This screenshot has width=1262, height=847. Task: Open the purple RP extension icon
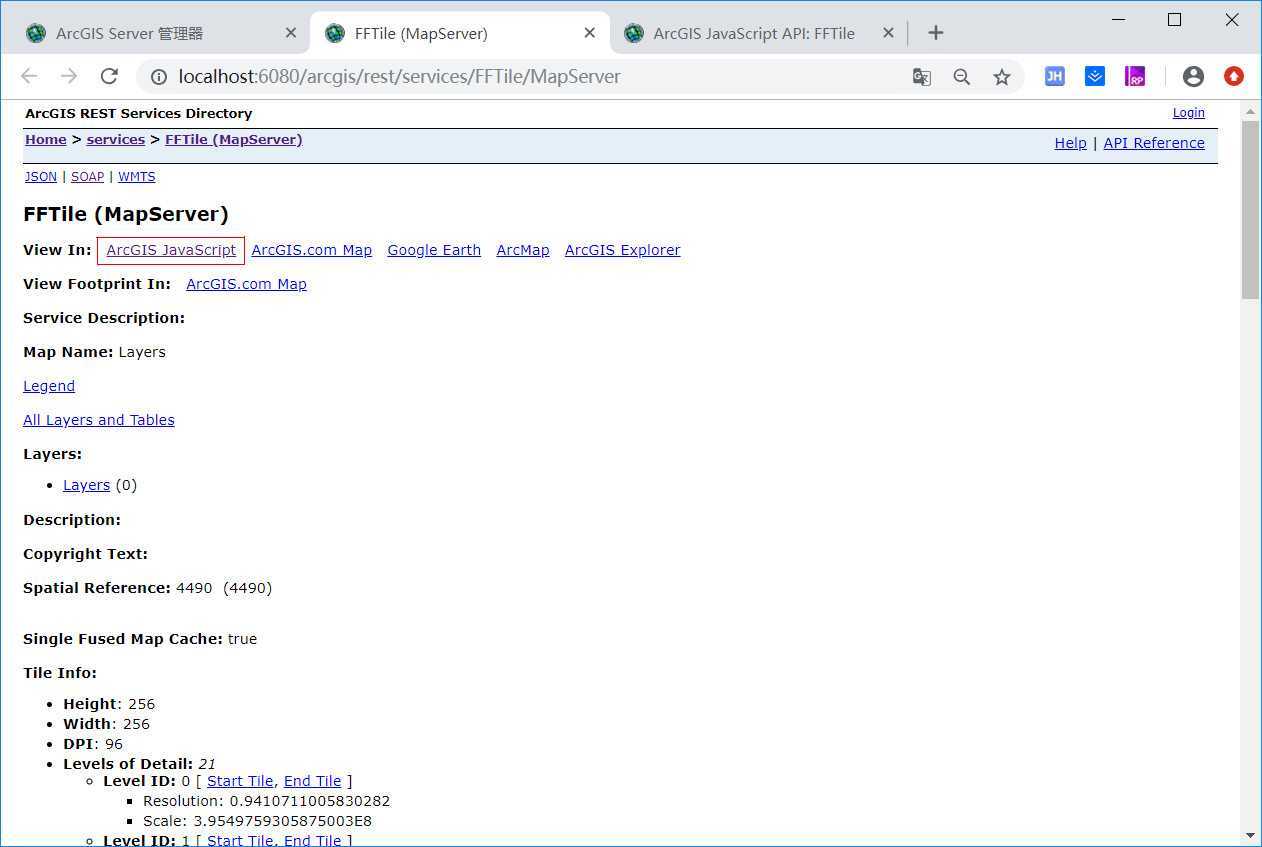click(x=1135, y=76)
